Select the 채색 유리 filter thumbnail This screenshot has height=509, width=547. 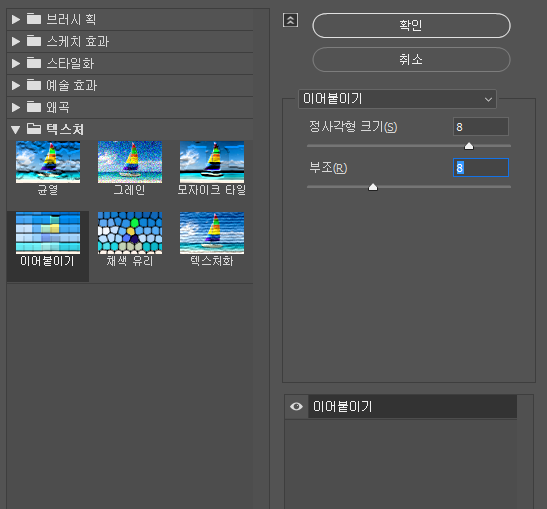[x=130, y=233]
